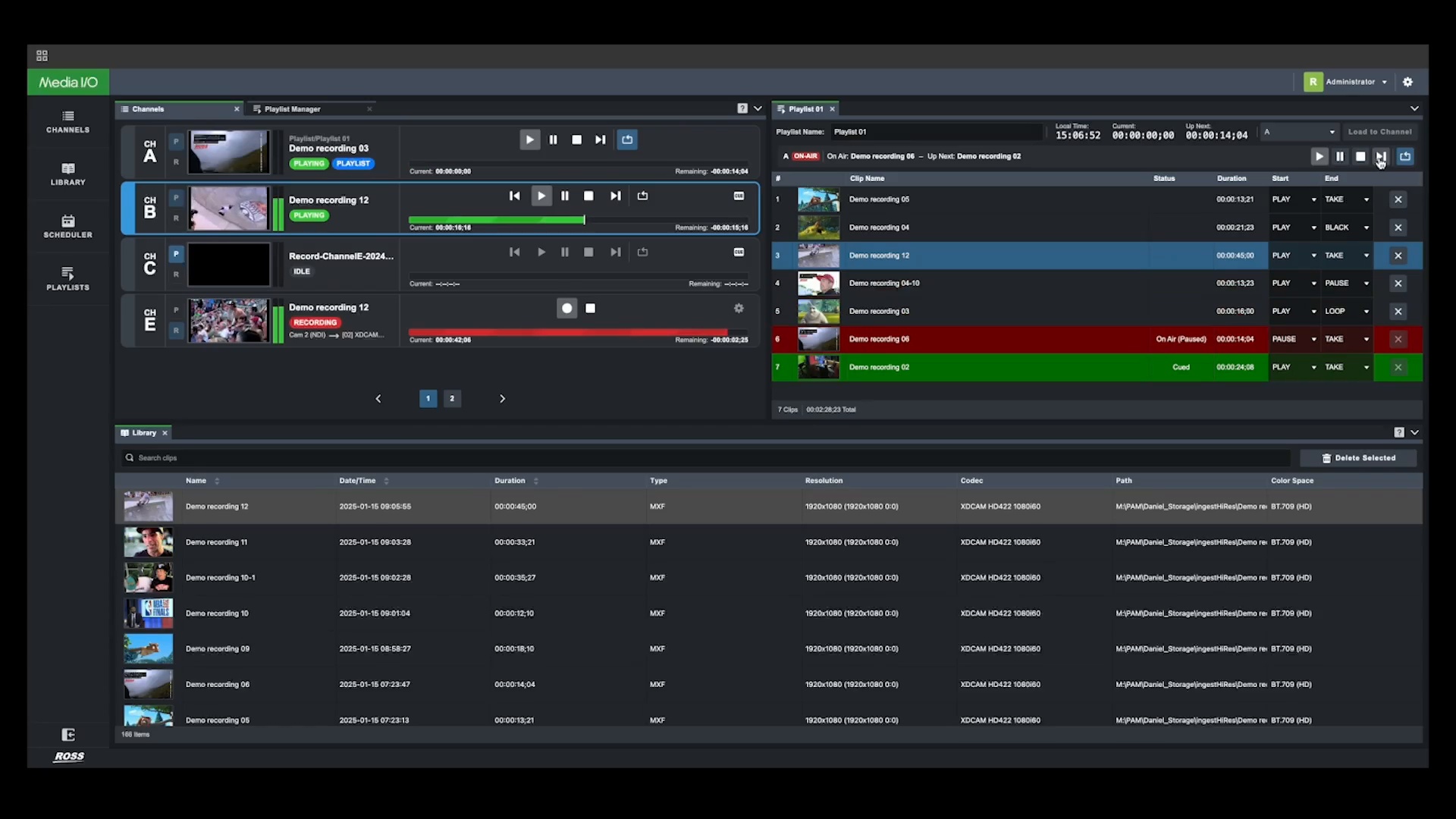Screen dimensions: 1456x819
Task: Toggle loop mode on Channel A
Action: 627,140
